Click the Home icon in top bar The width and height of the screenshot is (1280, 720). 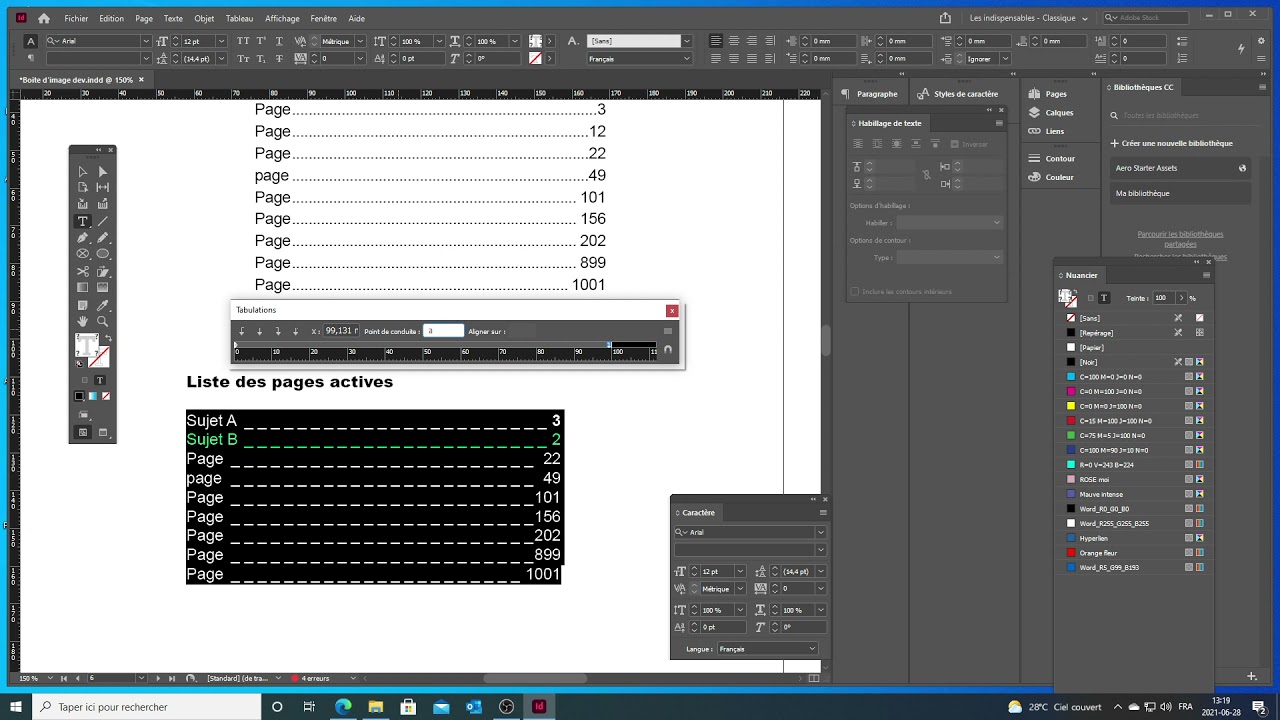43,18
